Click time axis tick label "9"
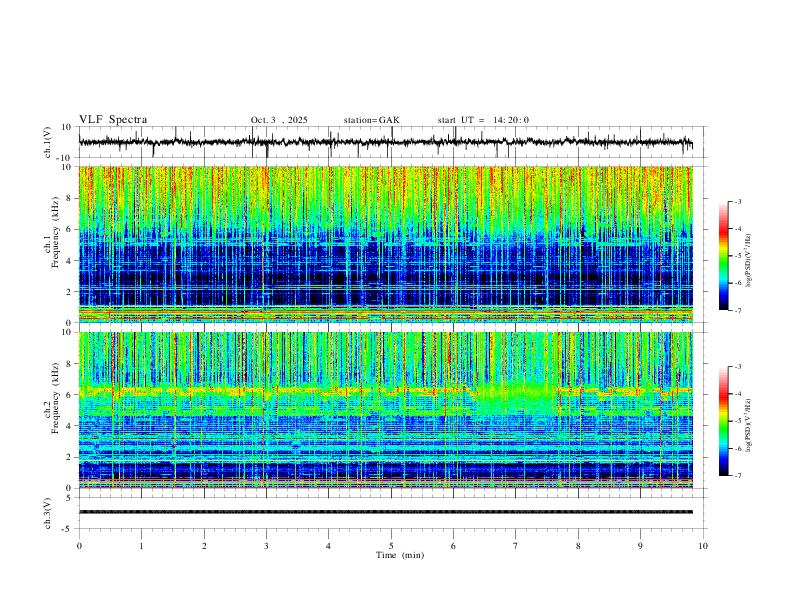This screenshot has width=792, height=612. [x=640, y=546]
